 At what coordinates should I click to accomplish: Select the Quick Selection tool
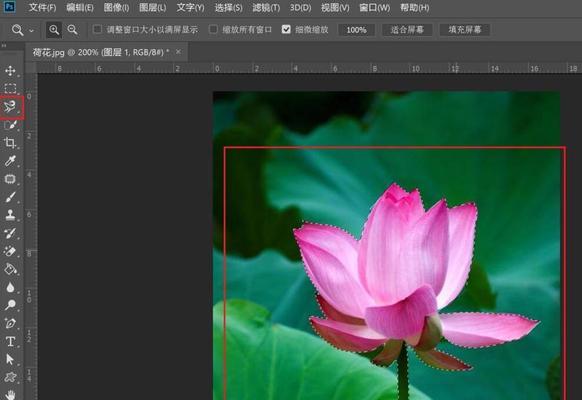coord(10,125)
